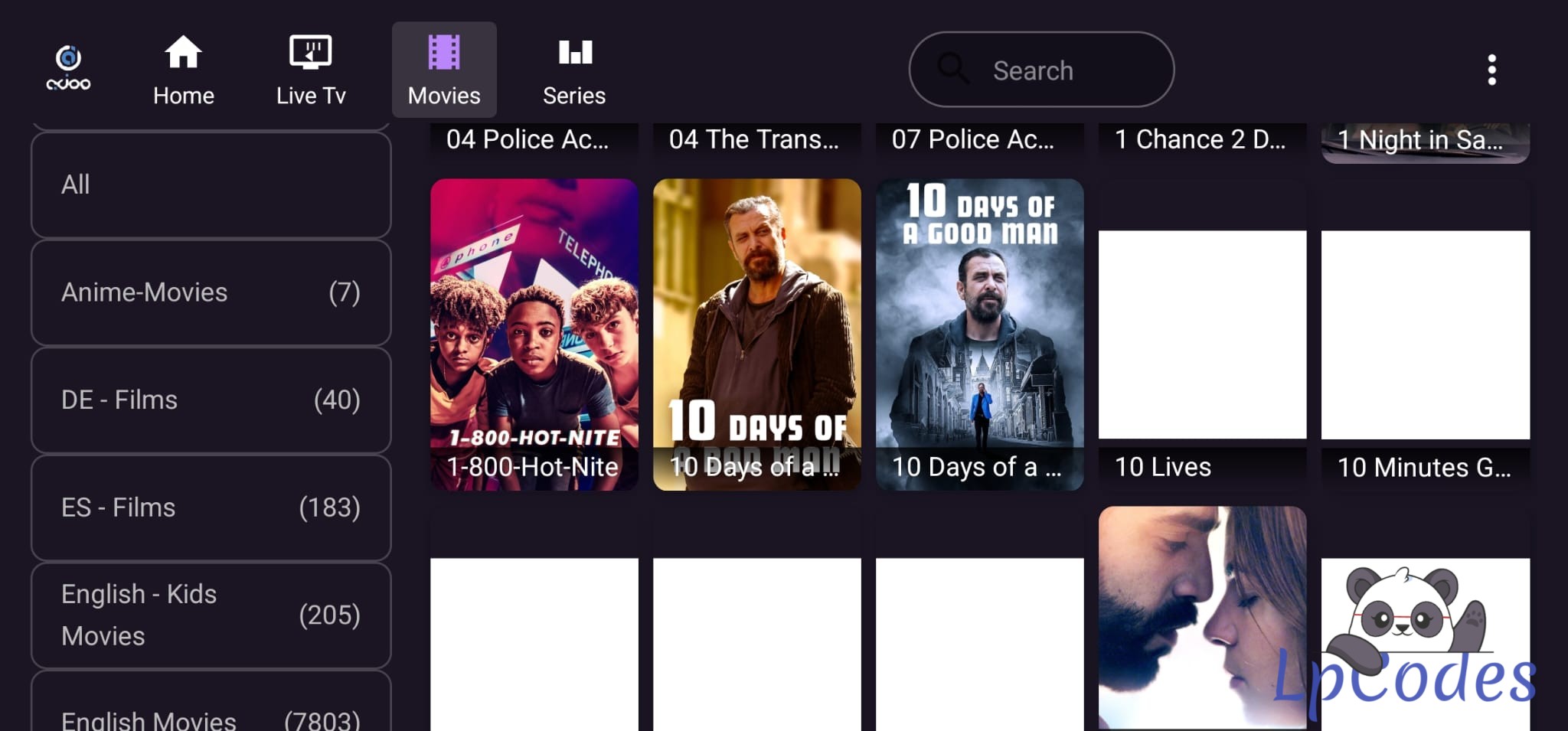1568x731 pixels.
Task: Choose the DE - Films category
Action: (x=211, y=400)
